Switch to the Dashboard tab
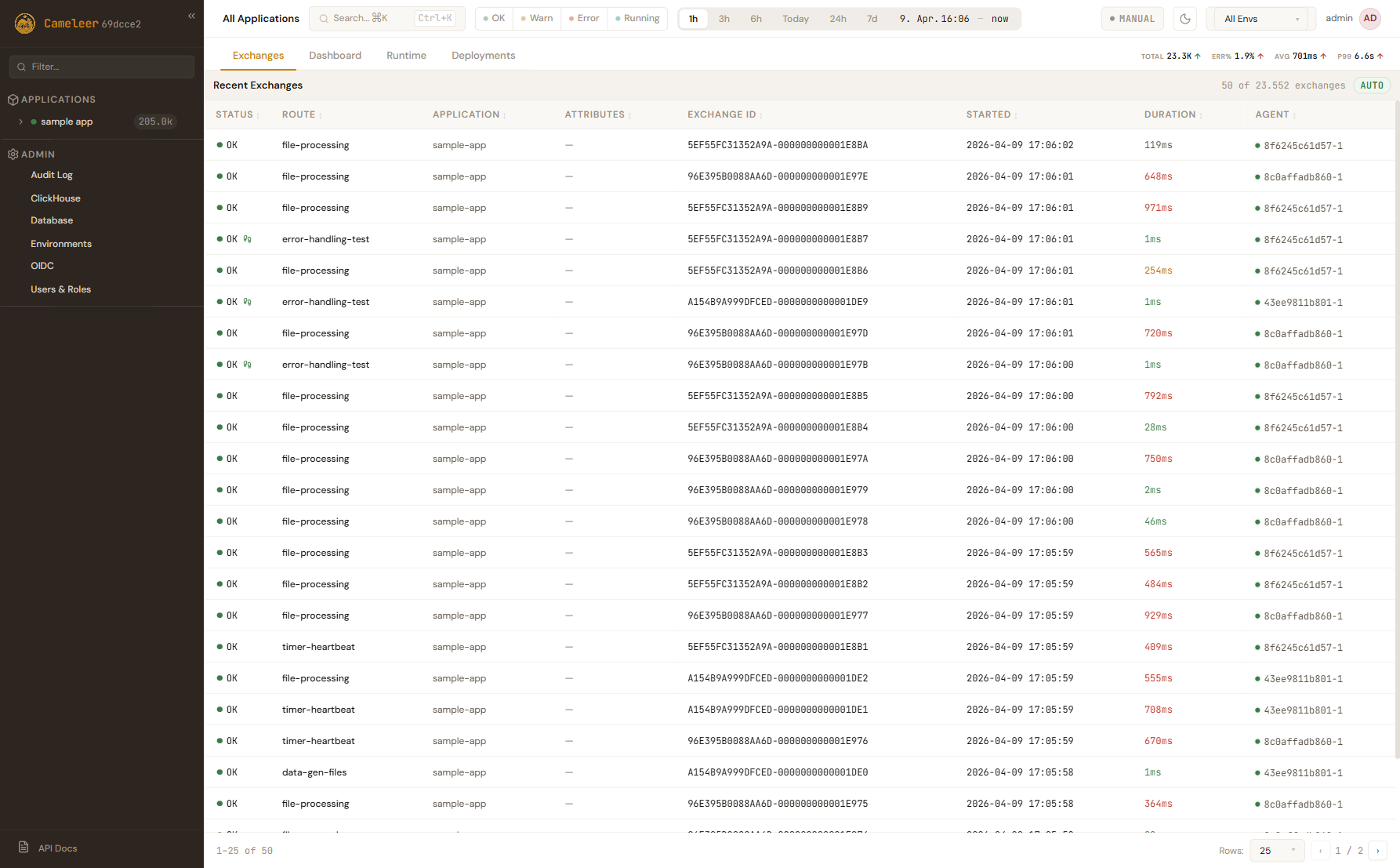Image resolution: width=1400 pixels, height=868 pixels. (335, 56)
